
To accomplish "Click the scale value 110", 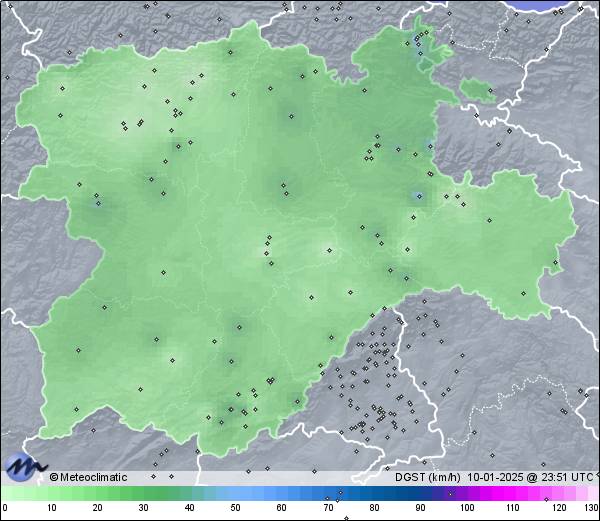I will (x=513, y=508).
